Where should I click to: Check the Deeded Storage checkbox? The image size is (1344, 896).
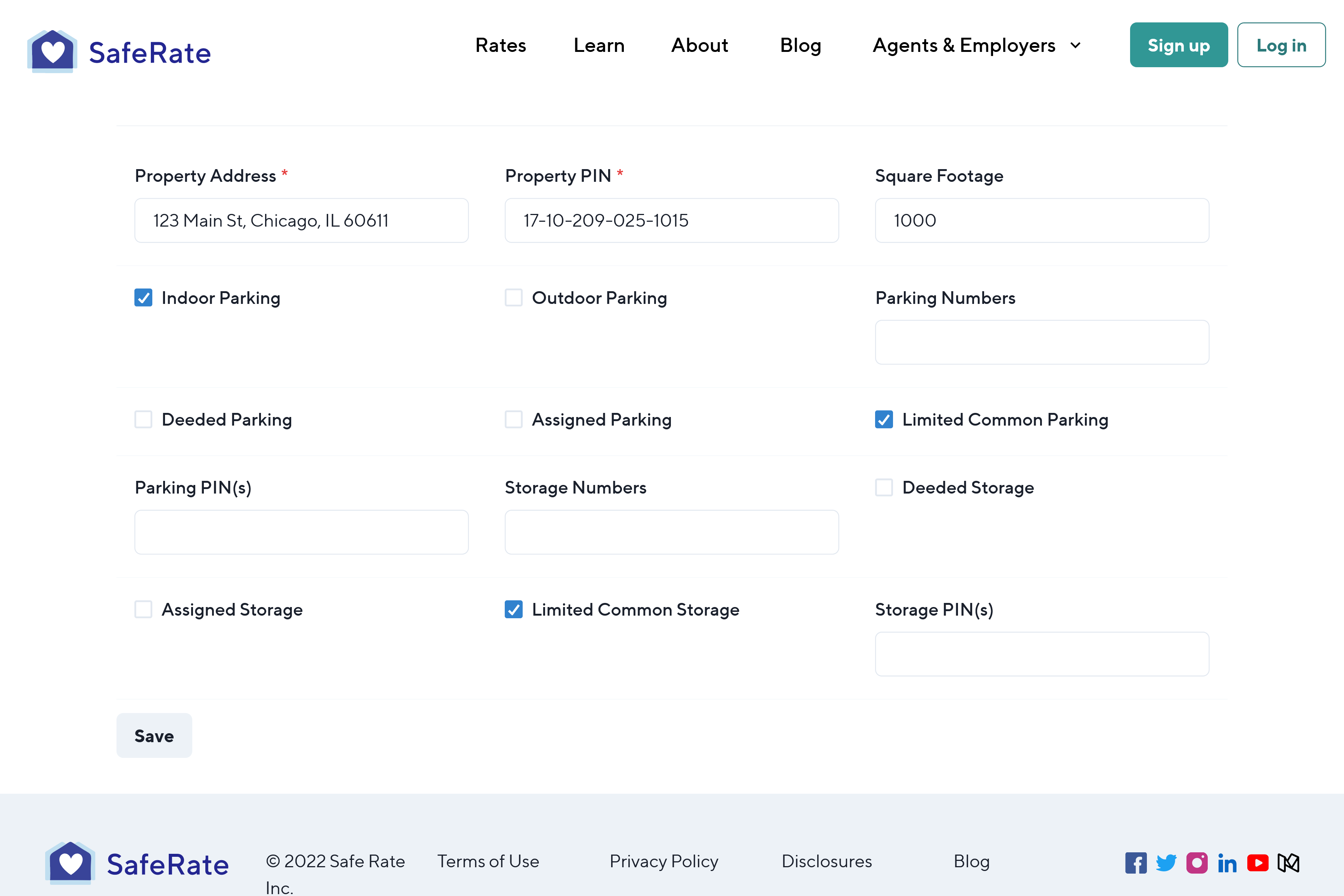pyautogui.click(x=884, y=488)
